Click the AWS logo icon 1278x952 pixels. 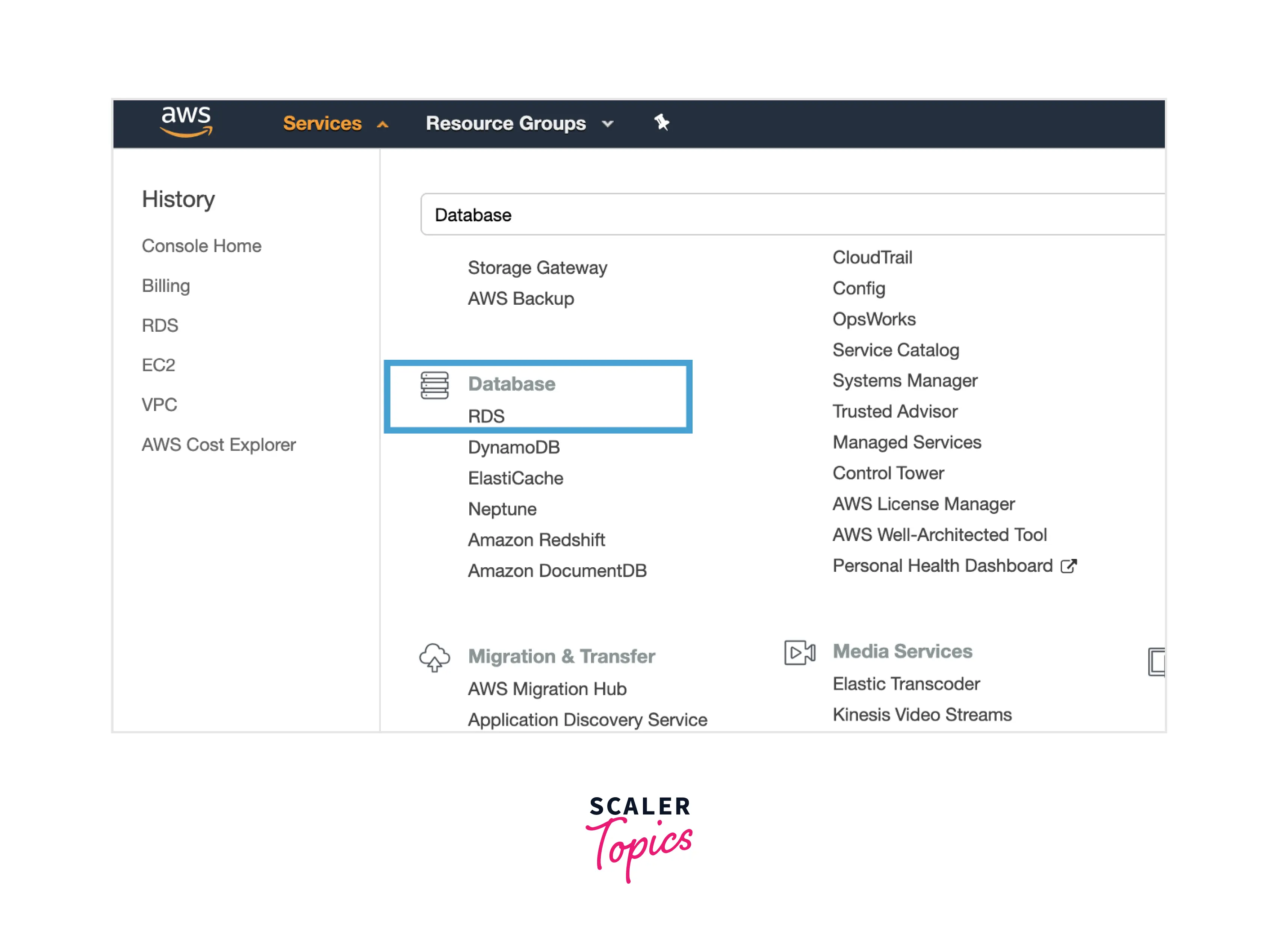point(186,122)
